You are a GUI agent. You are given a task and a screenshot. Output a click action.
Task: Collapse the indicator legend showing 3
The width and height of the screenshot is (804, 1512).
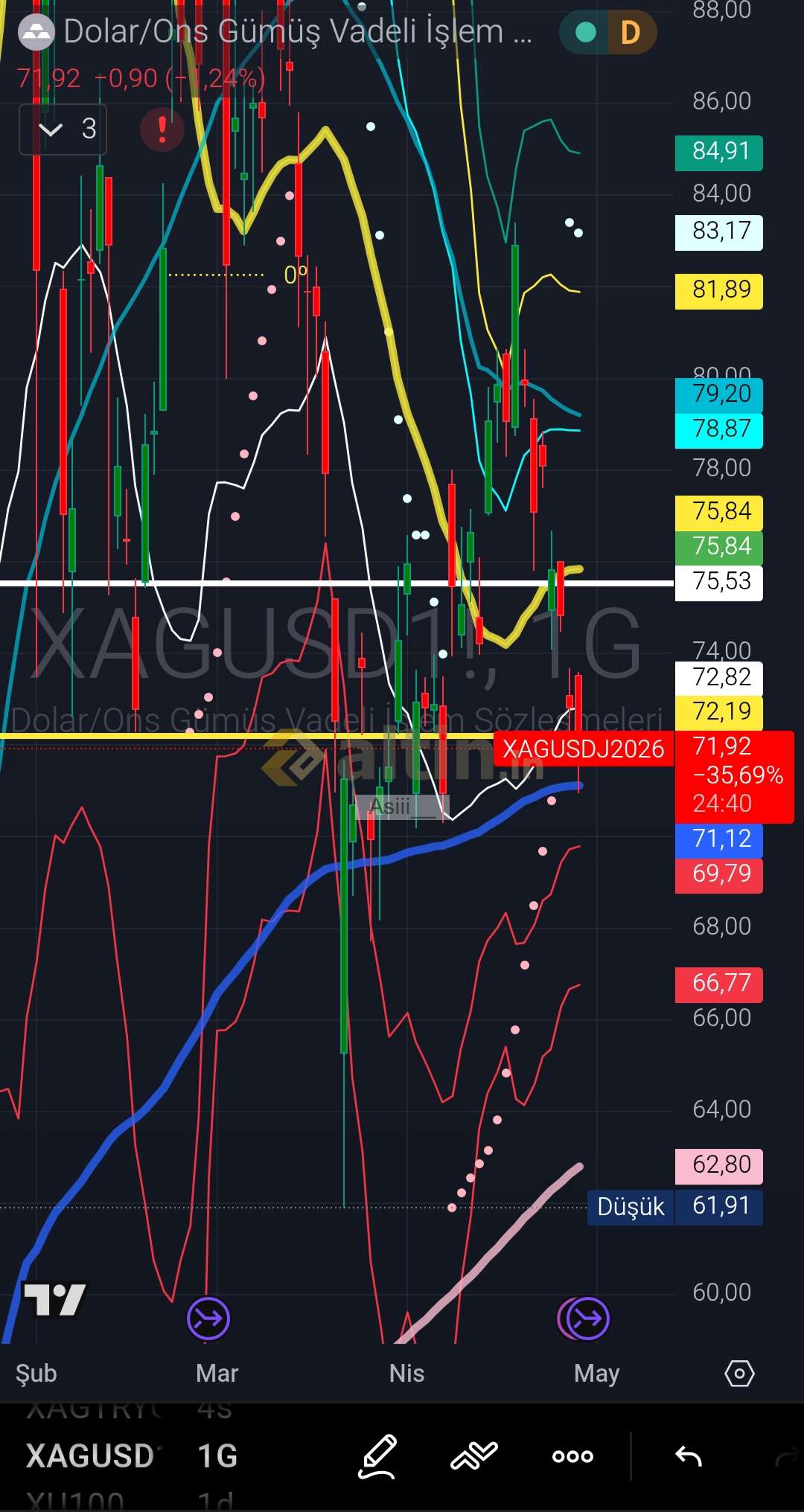(x=63, y=129)
